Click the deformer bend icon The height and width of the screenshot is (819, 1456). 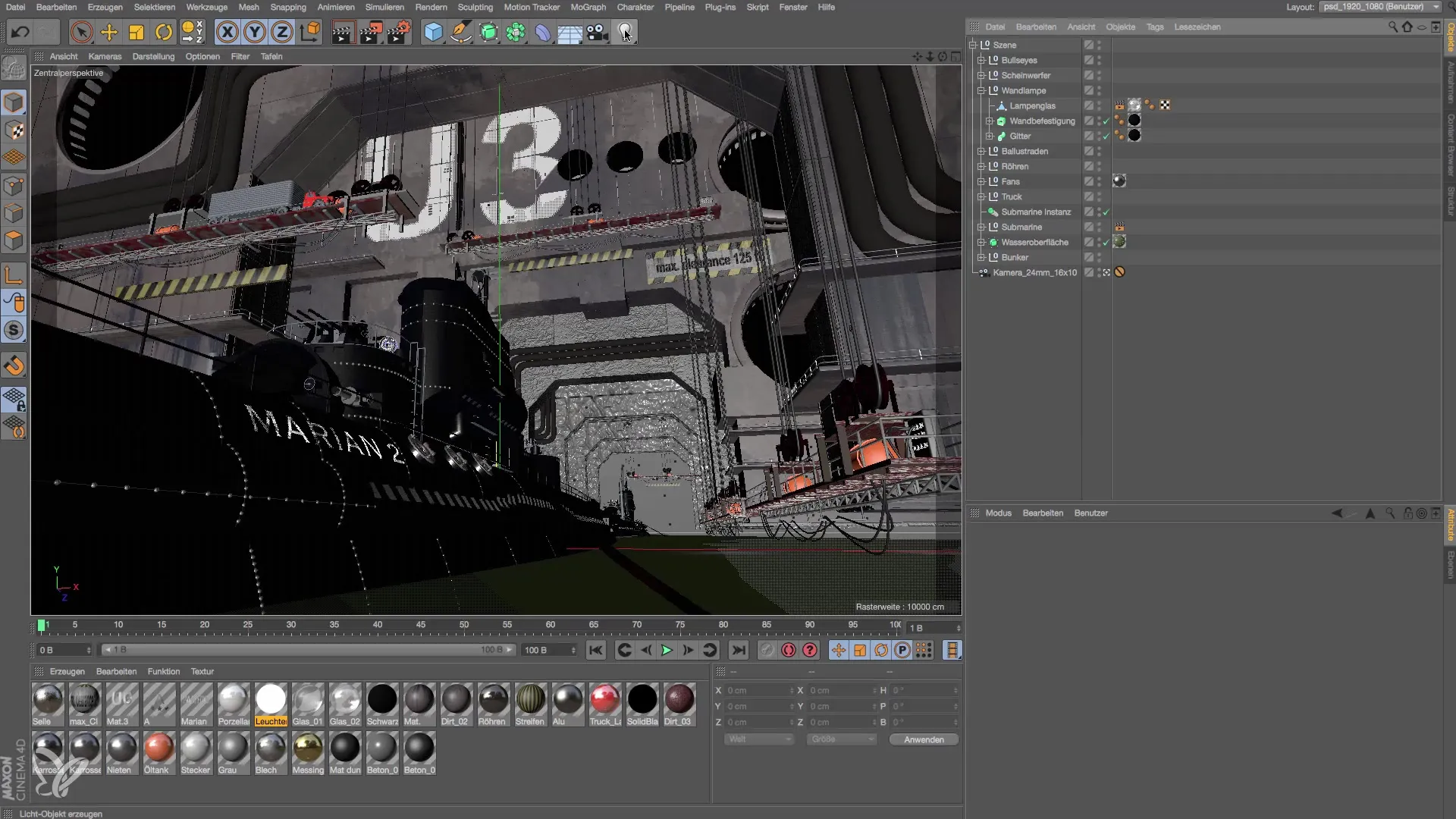click(x=543, y=32)
